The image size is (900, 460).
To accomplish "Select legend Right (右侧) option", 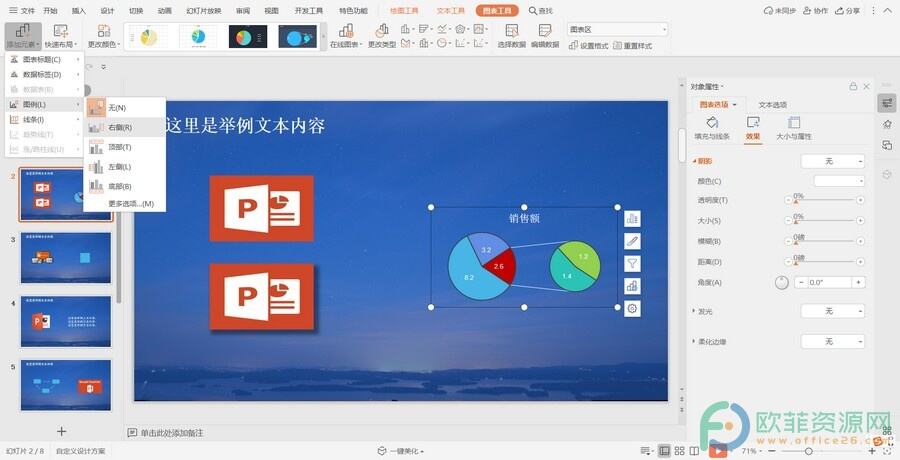I will pyautogui.click(x=125, y=127).
